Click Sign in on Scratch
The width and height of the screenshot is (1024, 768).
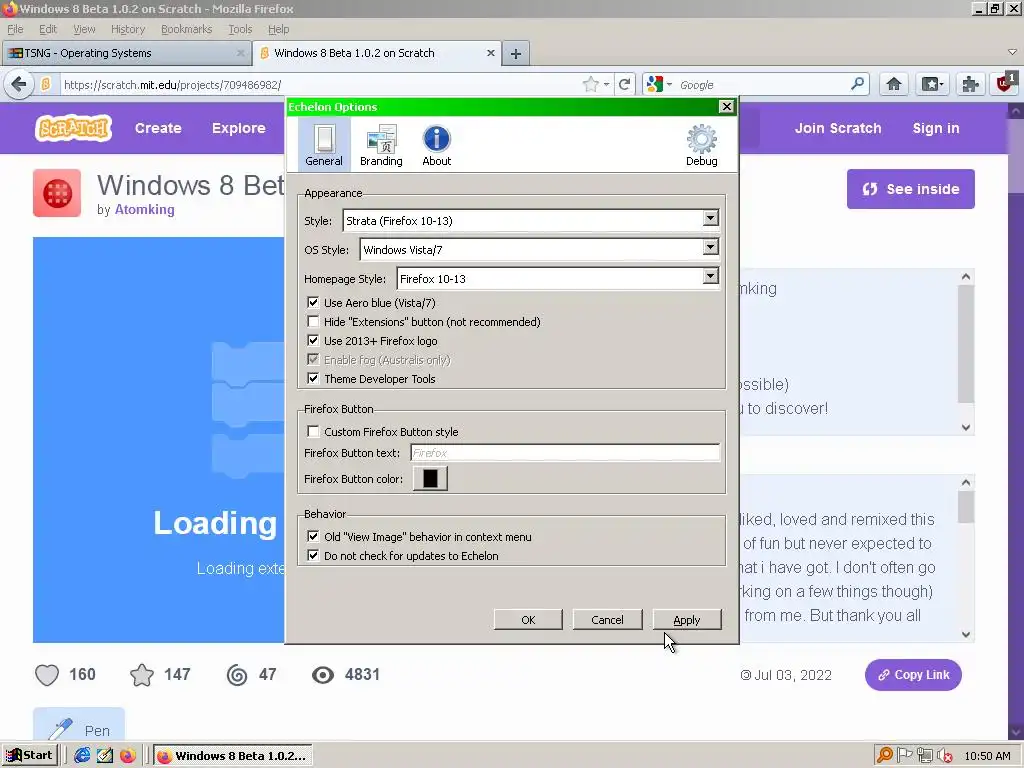[936, 128]
